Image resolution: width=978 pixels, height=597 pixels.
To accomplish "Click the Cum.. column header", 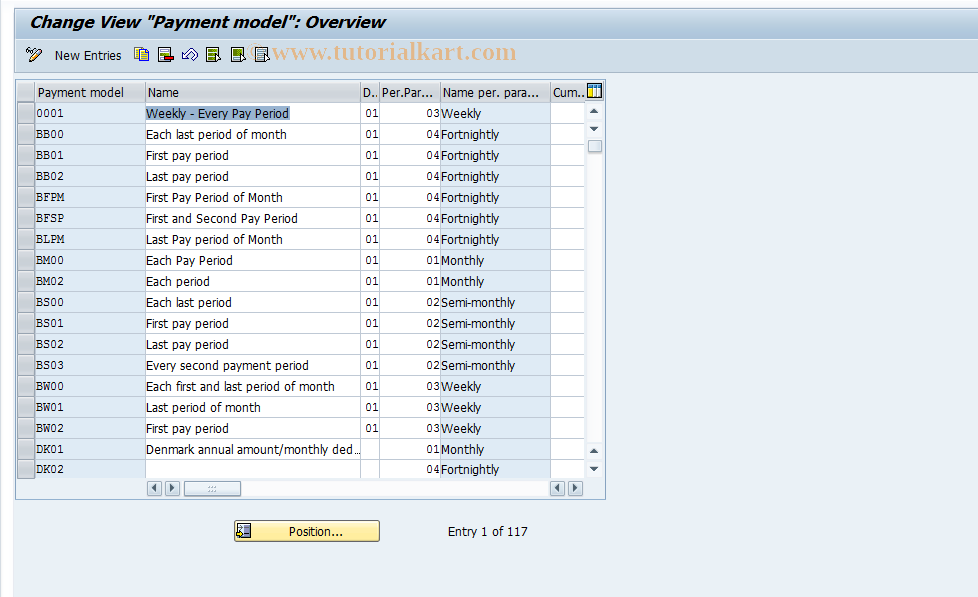I will click(x=568, y=92).
